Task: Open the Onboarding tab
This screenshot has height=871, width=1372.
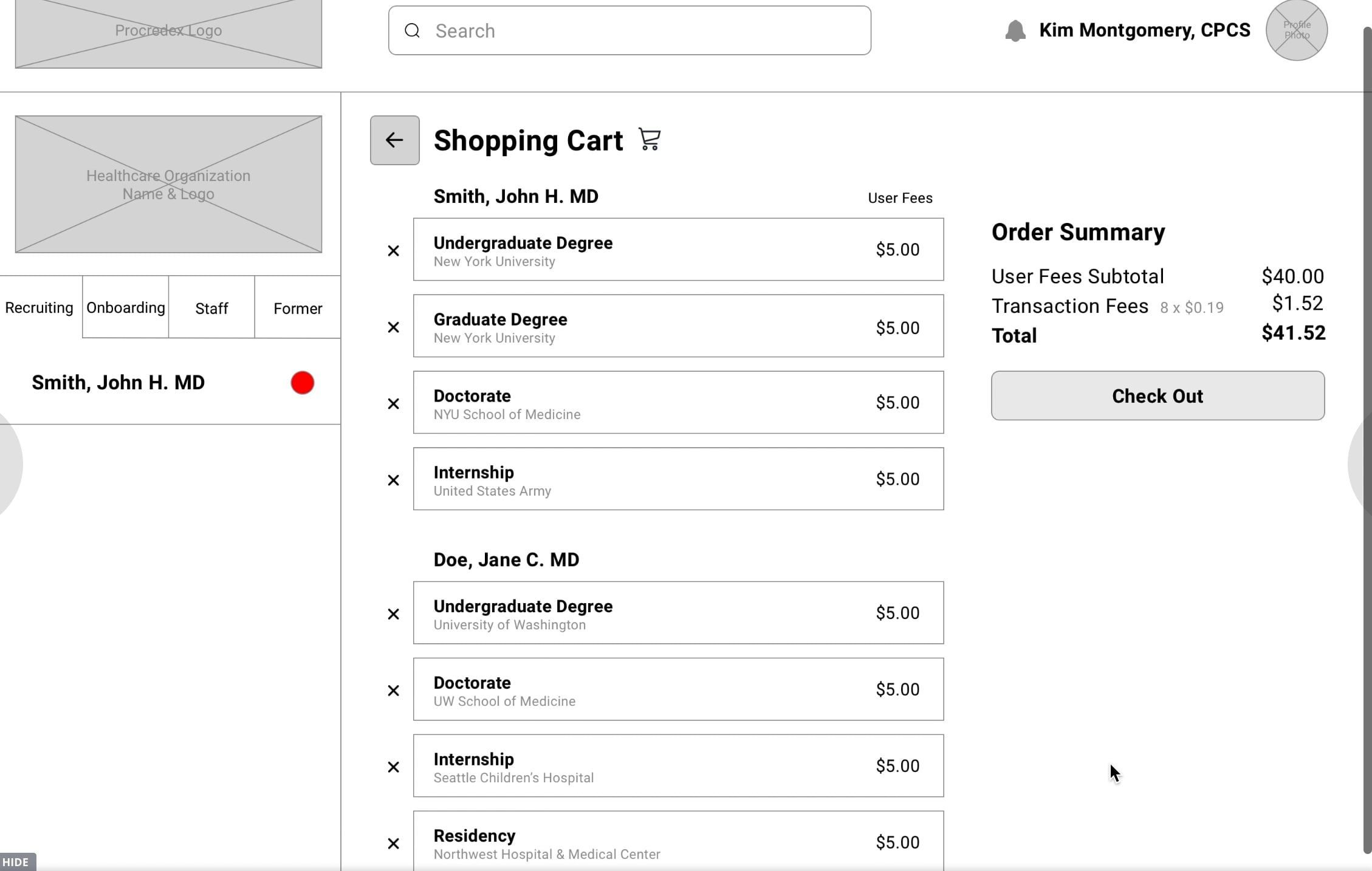Action: click(125, 308)
